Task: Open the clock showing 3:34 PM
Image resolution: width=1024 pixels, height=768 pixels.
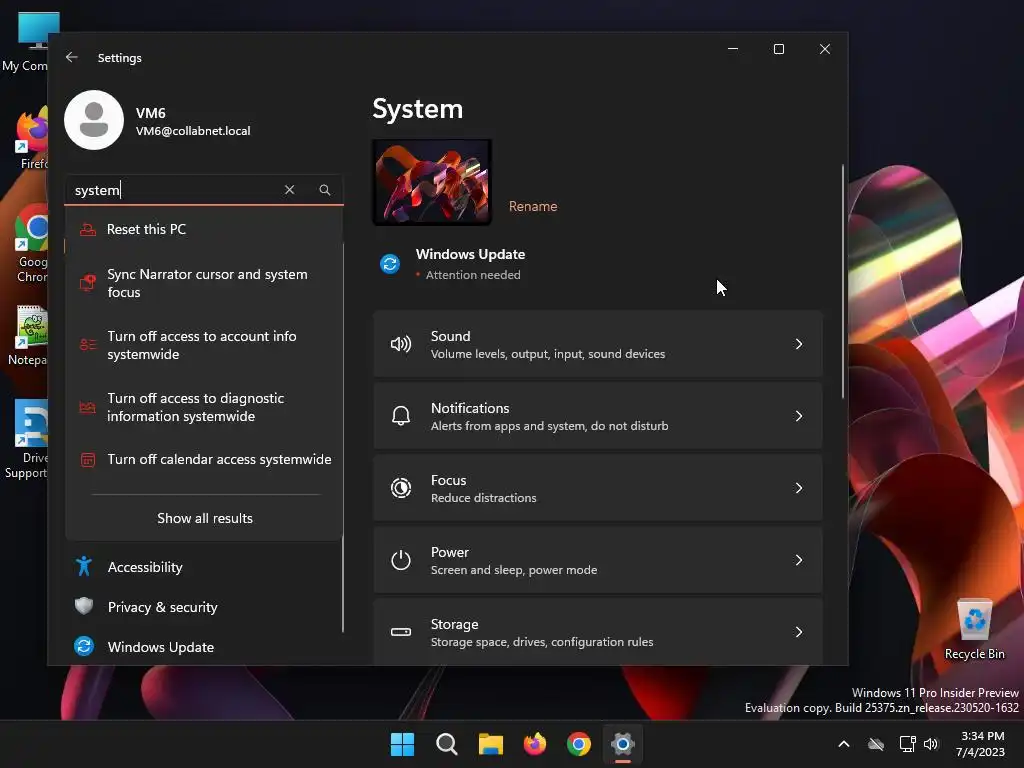Action: click(980, 744)
